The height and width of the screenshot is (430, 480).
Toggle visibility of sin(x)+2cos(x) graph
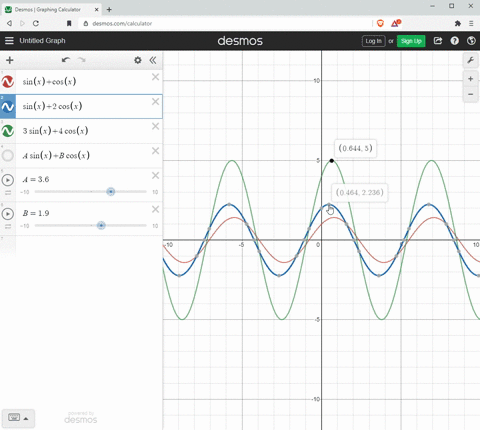point(8,107)
